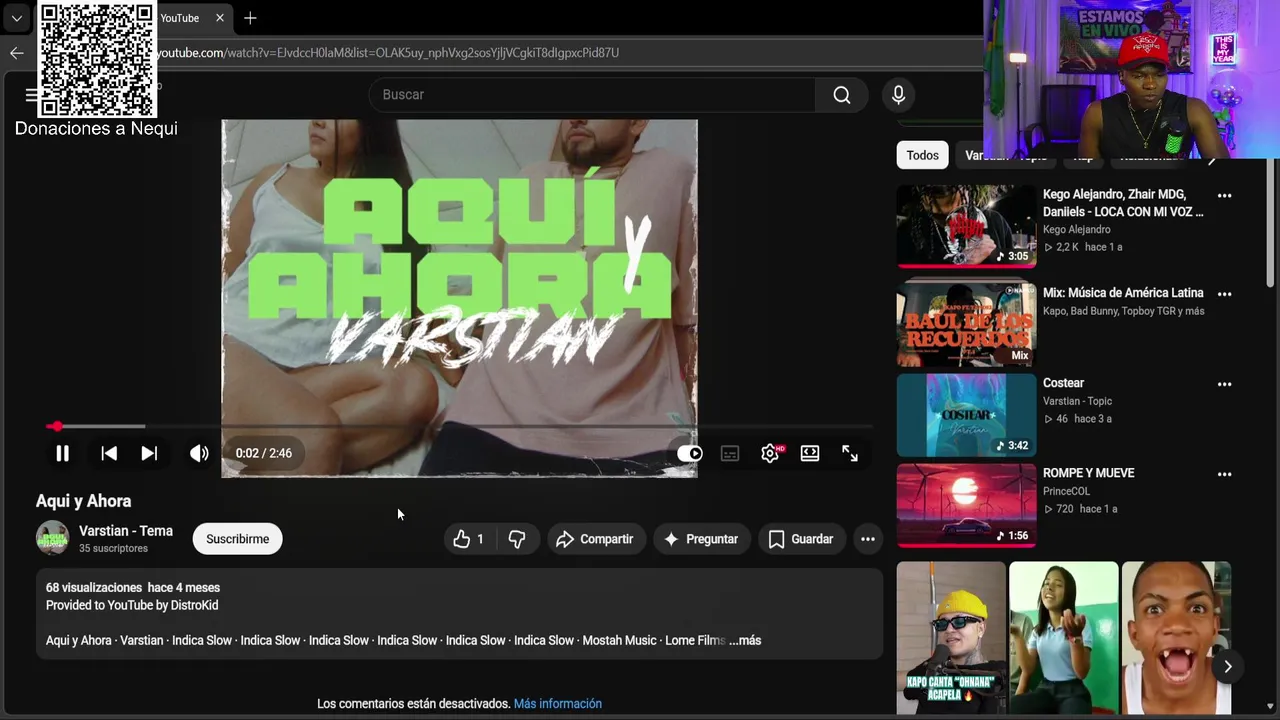Click the Suscribirme button
The width and height of the screenshot is (1280, 720).
238,539
